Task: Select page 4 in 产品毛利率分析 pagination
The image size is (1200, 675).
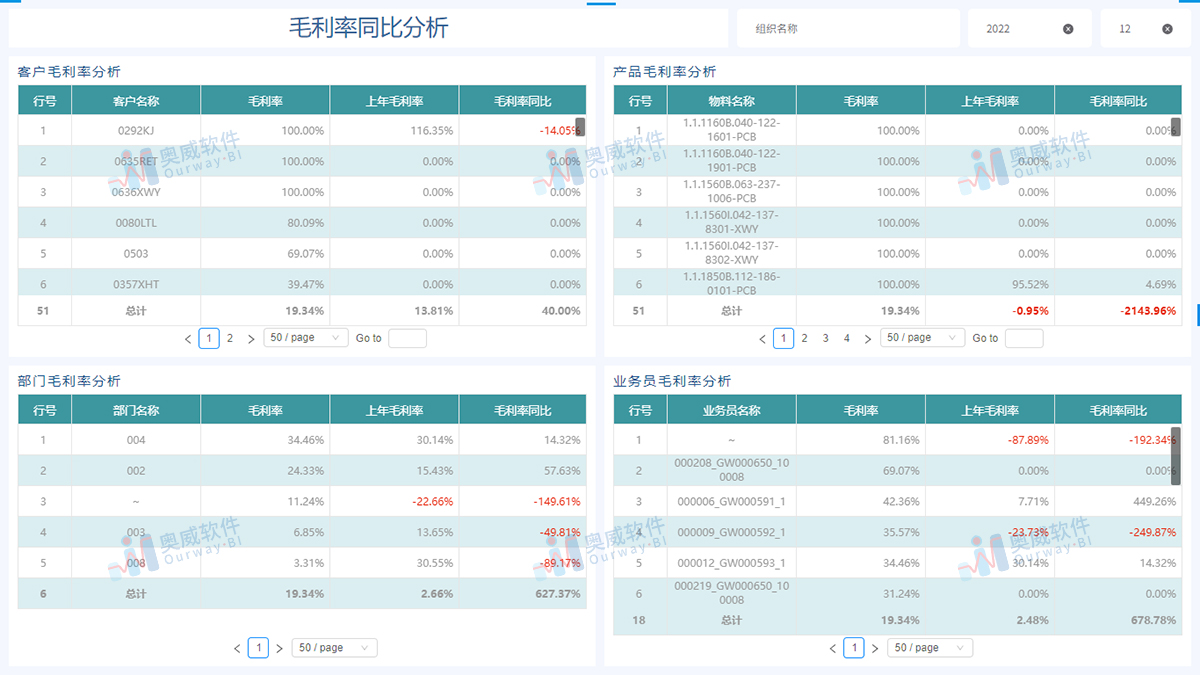Action: 846,338
